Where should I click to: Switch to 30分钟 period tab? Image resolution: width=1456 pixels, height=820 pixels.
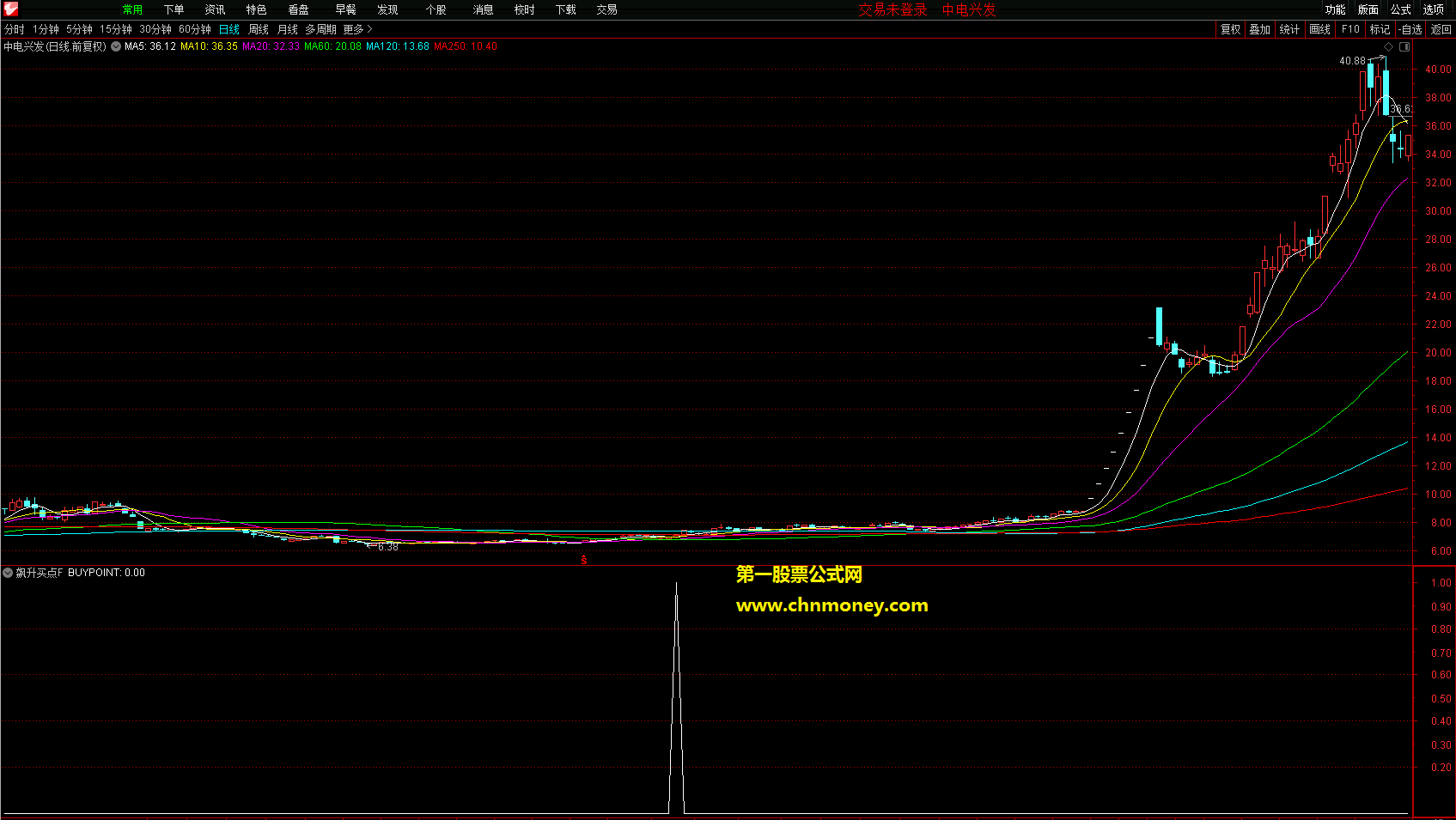click(155, 29)
